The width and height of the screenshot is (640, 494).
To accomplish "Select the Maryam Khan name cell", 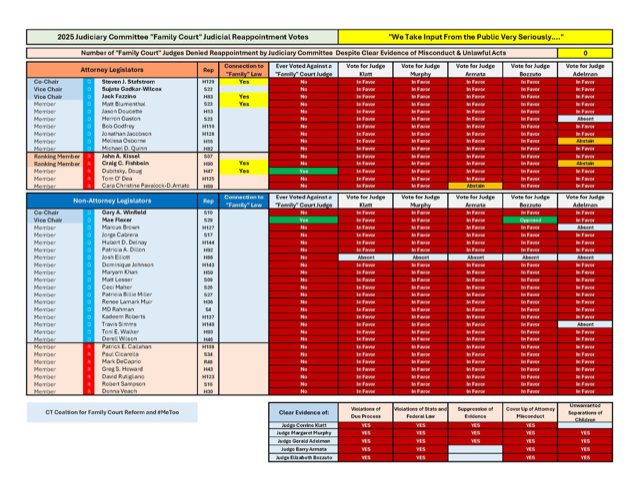I will 119,272.
